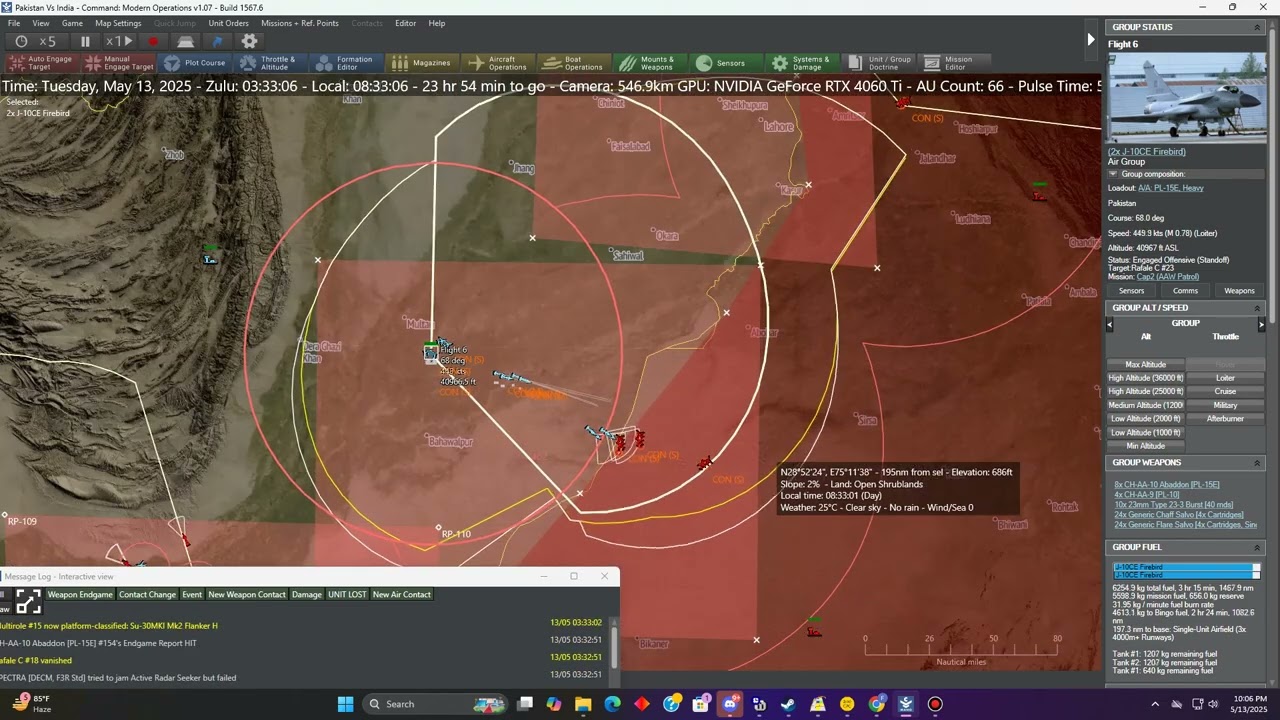Collapse the GROUP STATUS section
1280x720 pixels.
point(1257,27)
